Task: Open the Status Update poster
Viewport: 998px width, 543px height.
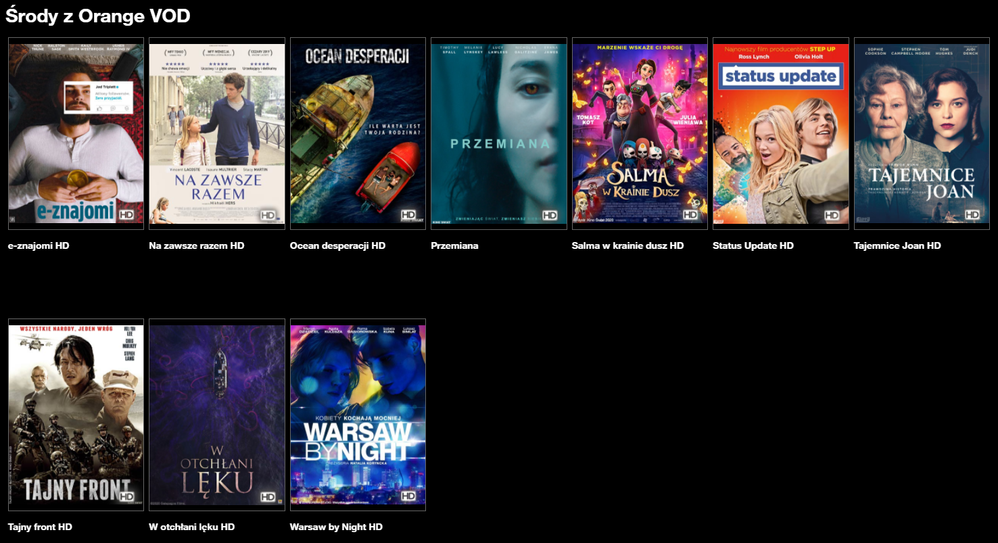Action: [x=780, y=134]
